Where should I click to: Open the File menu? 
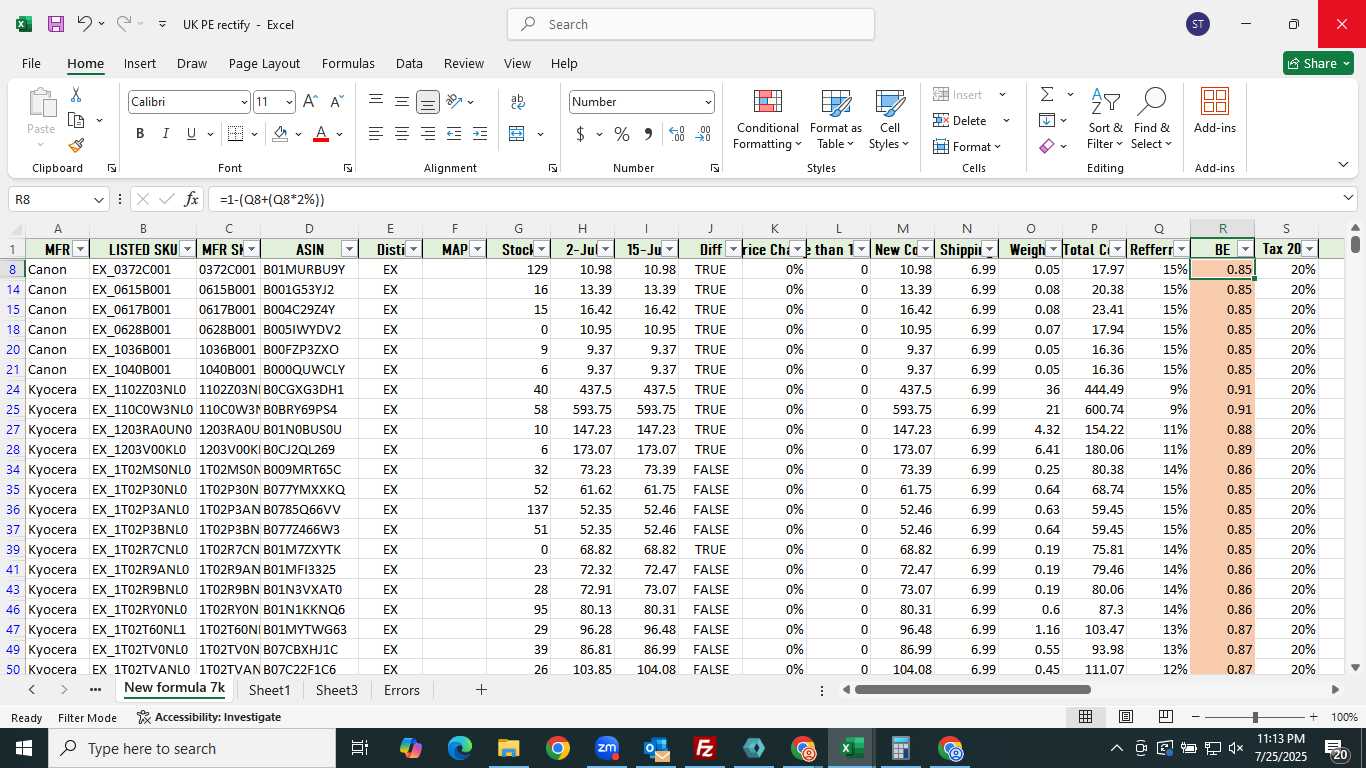(31, 63)
